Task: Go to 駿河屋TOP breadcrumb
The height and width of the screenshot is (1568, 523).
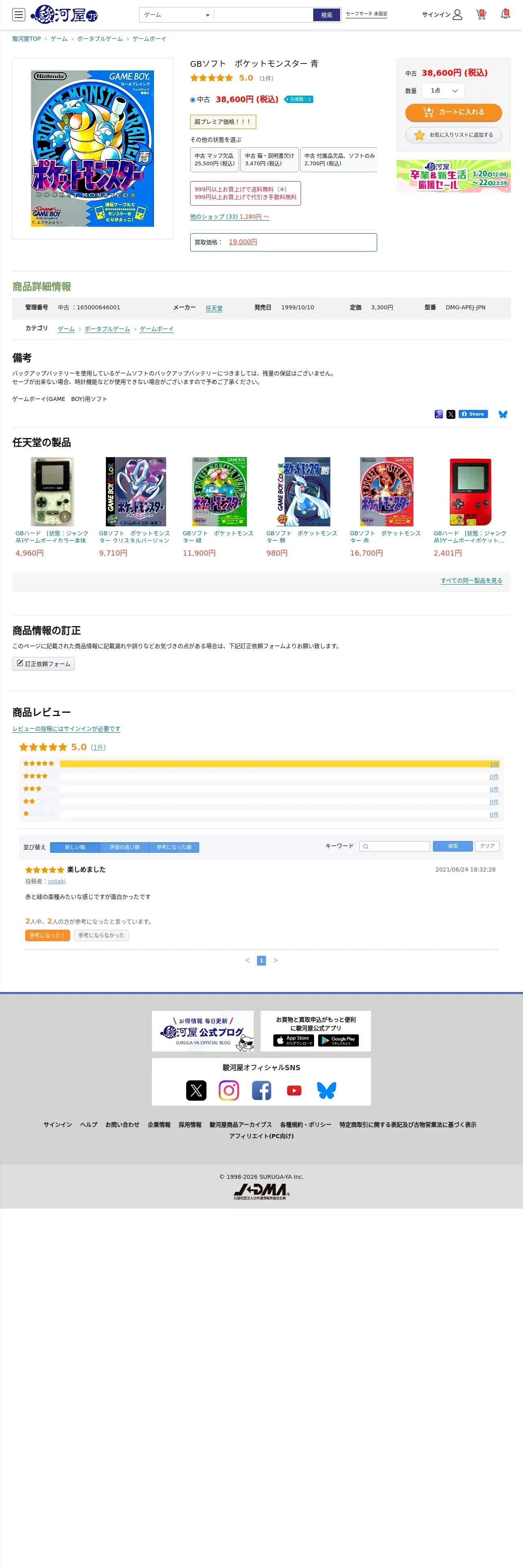Action: click(x=27, y=39)
